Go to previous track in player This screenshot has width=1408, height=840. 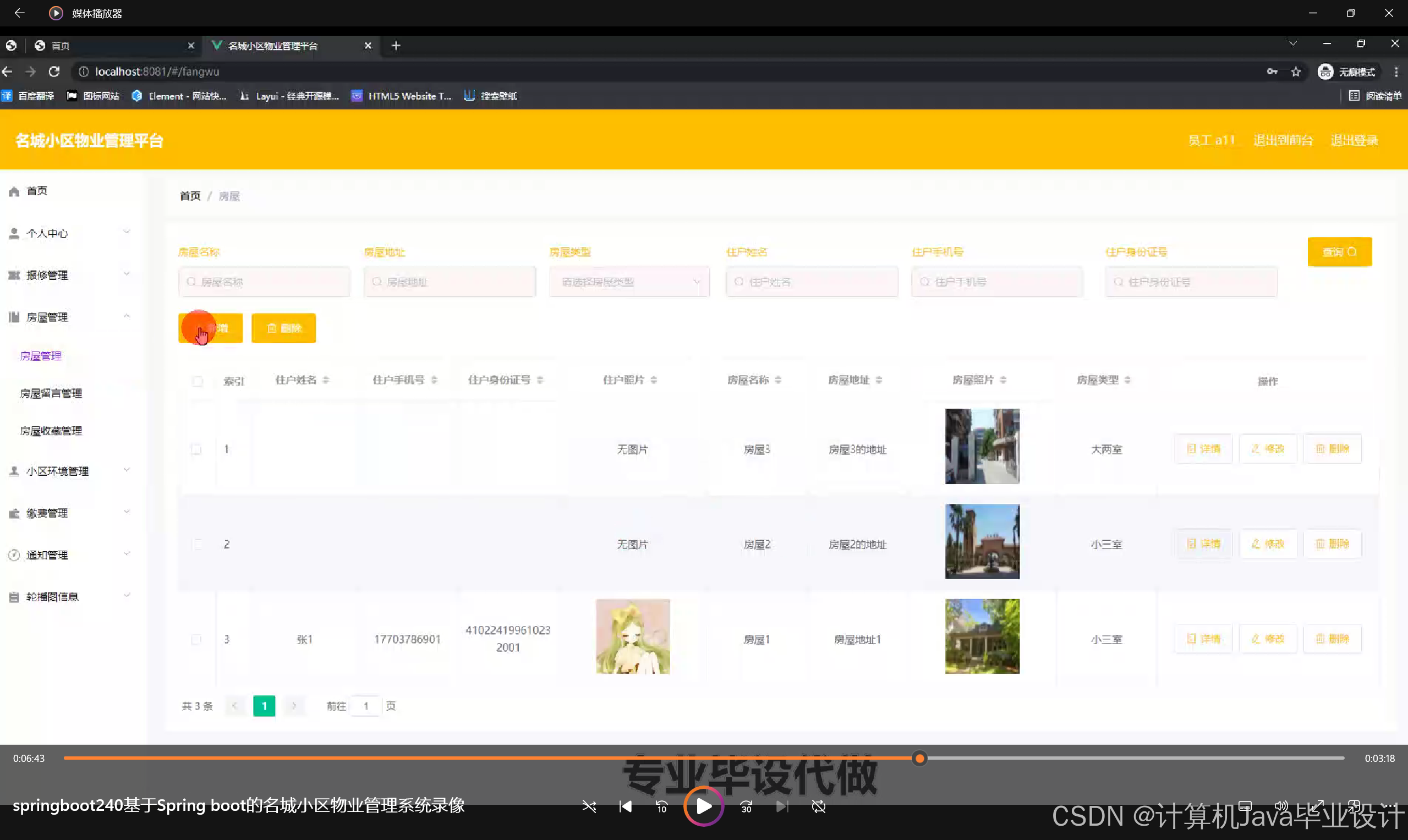click(x=625, y=806)
